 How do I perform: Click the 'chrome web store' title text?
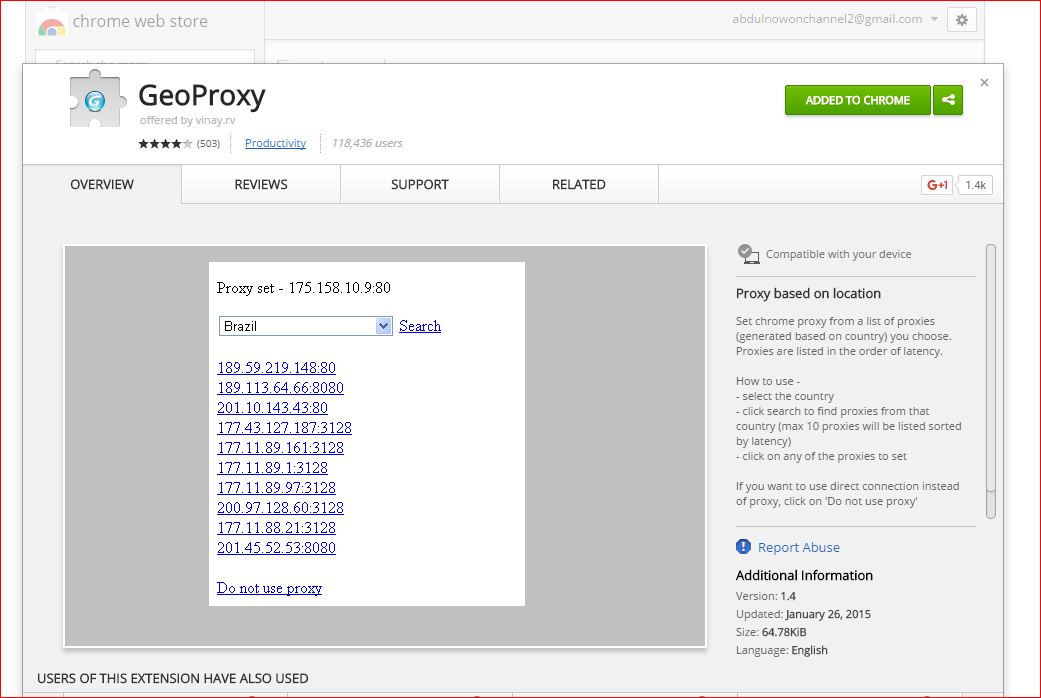(x=140, y=21)
